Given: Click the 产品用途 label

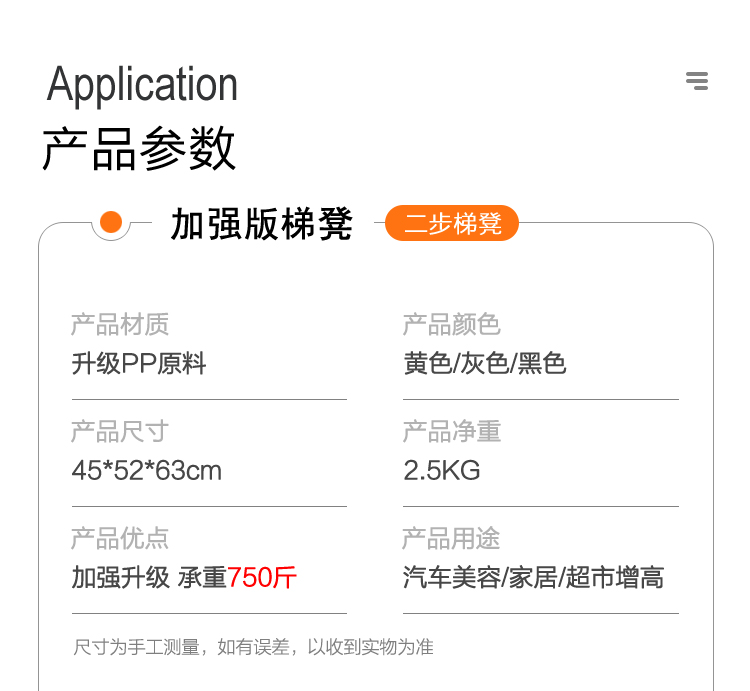Looking at the screenshot, I should coord(451,539).
